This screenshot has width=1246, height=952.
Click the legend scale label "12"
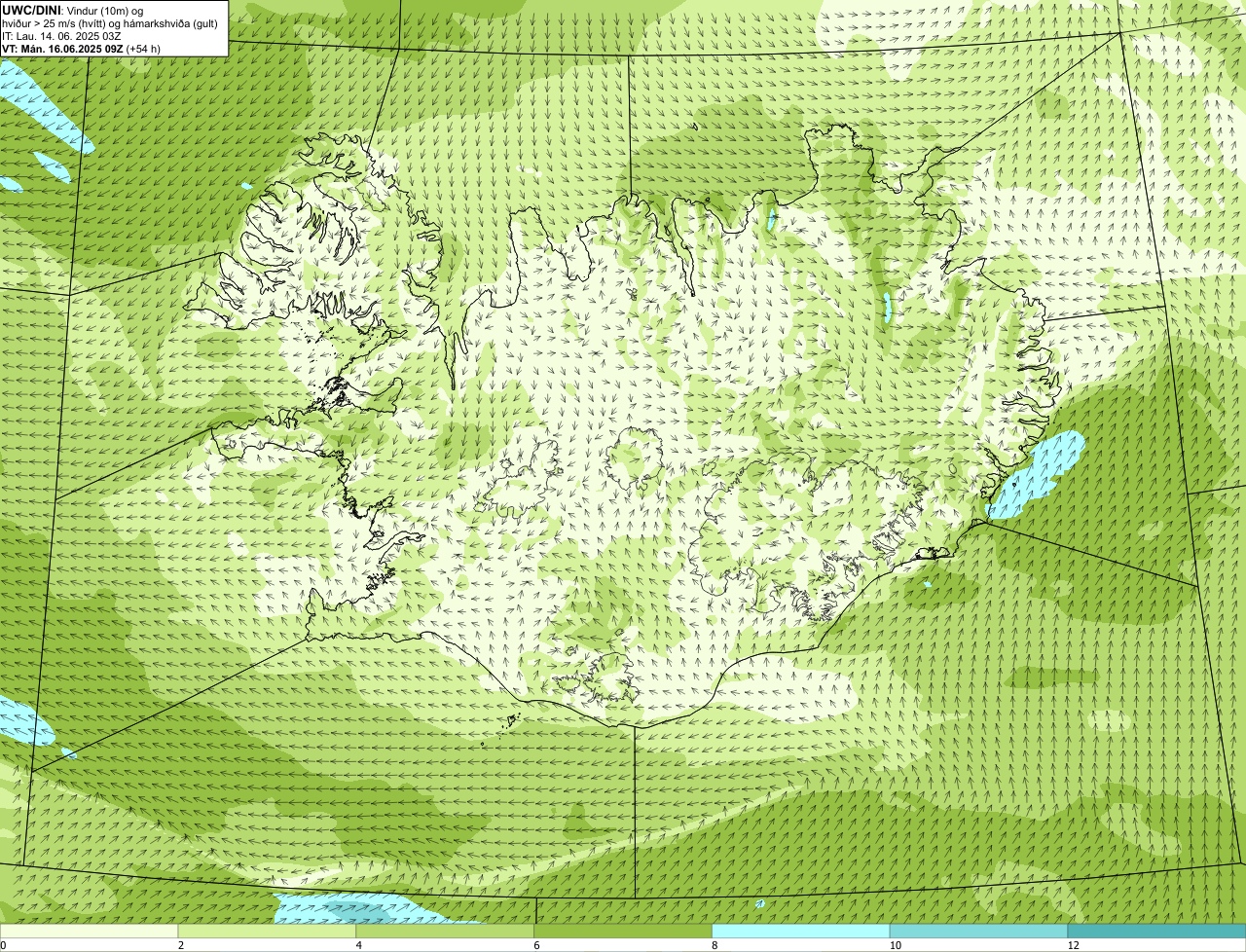point(1073,945)
